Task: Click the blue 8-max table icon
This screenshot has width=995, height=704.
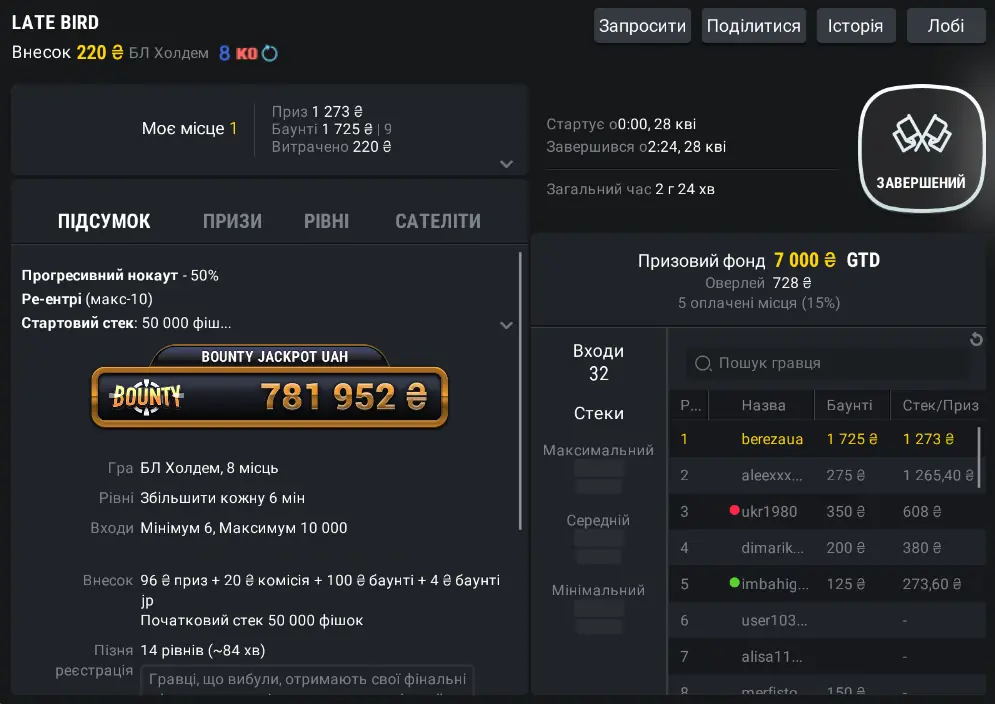Action: [225, 53]
